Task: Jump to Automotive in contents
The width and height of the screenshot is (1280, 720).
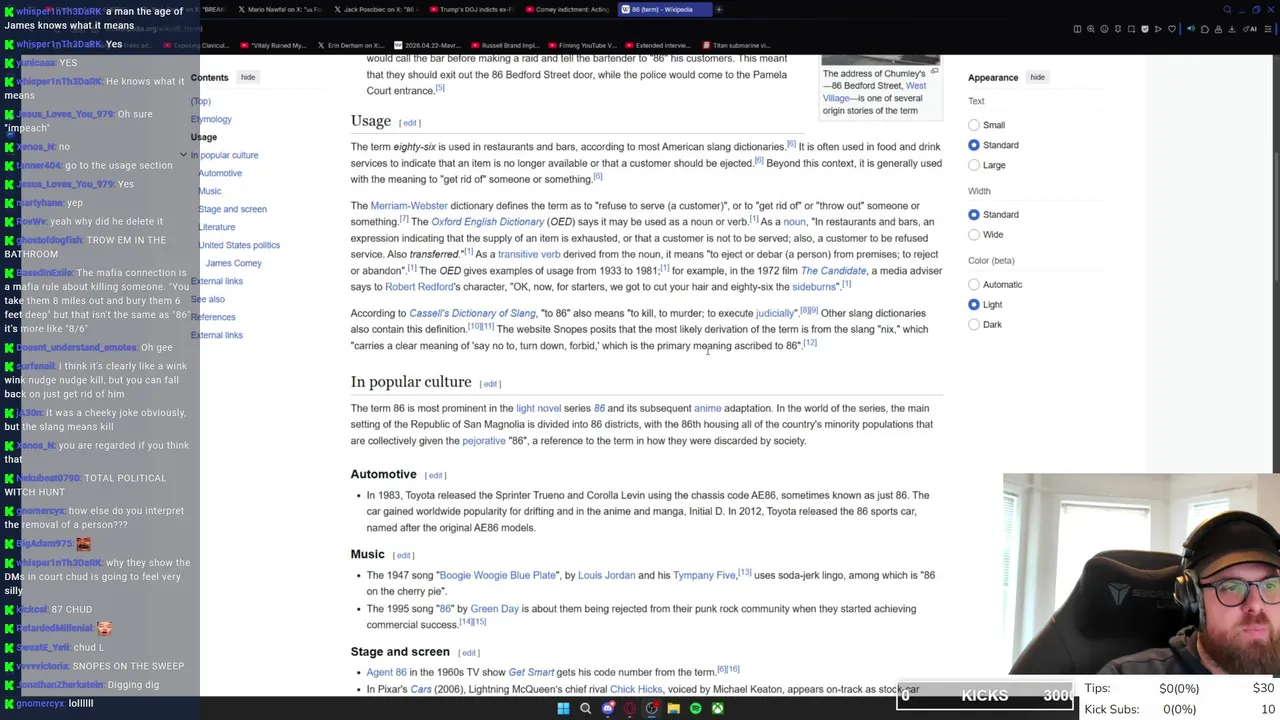Action: pyautogui.click(x=220, y=173)
